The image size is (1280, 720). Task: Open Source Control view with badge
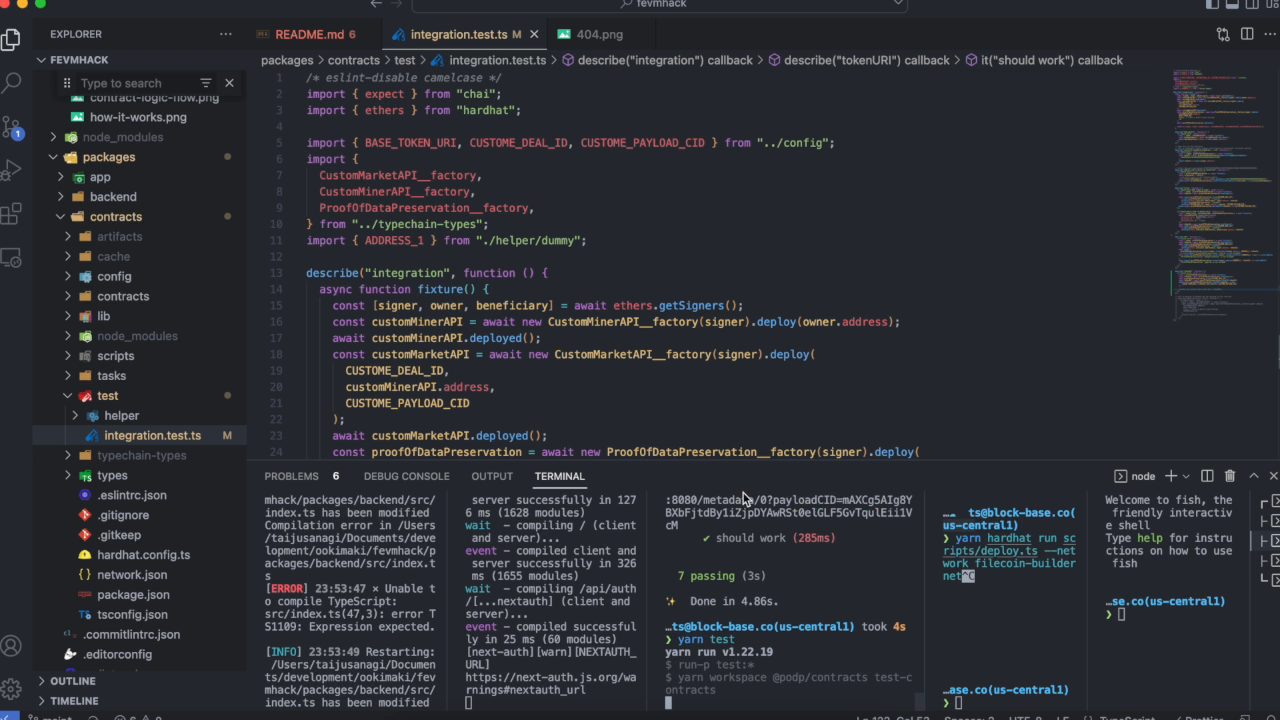[11, 127]
